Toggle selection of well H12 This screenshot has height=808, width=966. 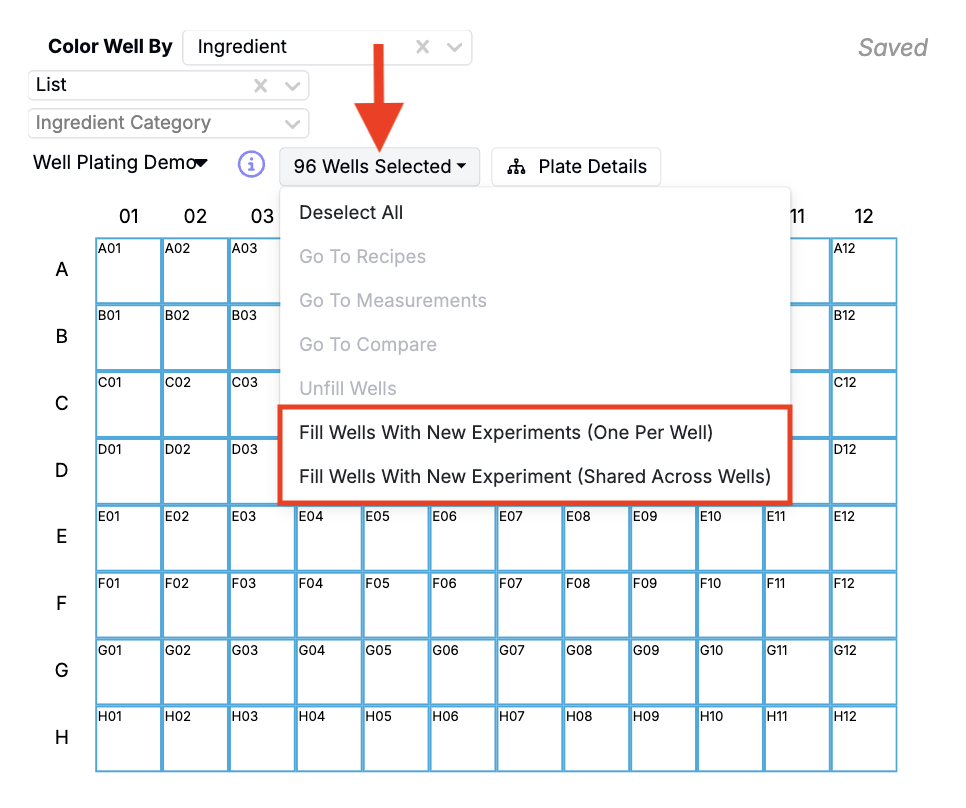click(864, 739)
